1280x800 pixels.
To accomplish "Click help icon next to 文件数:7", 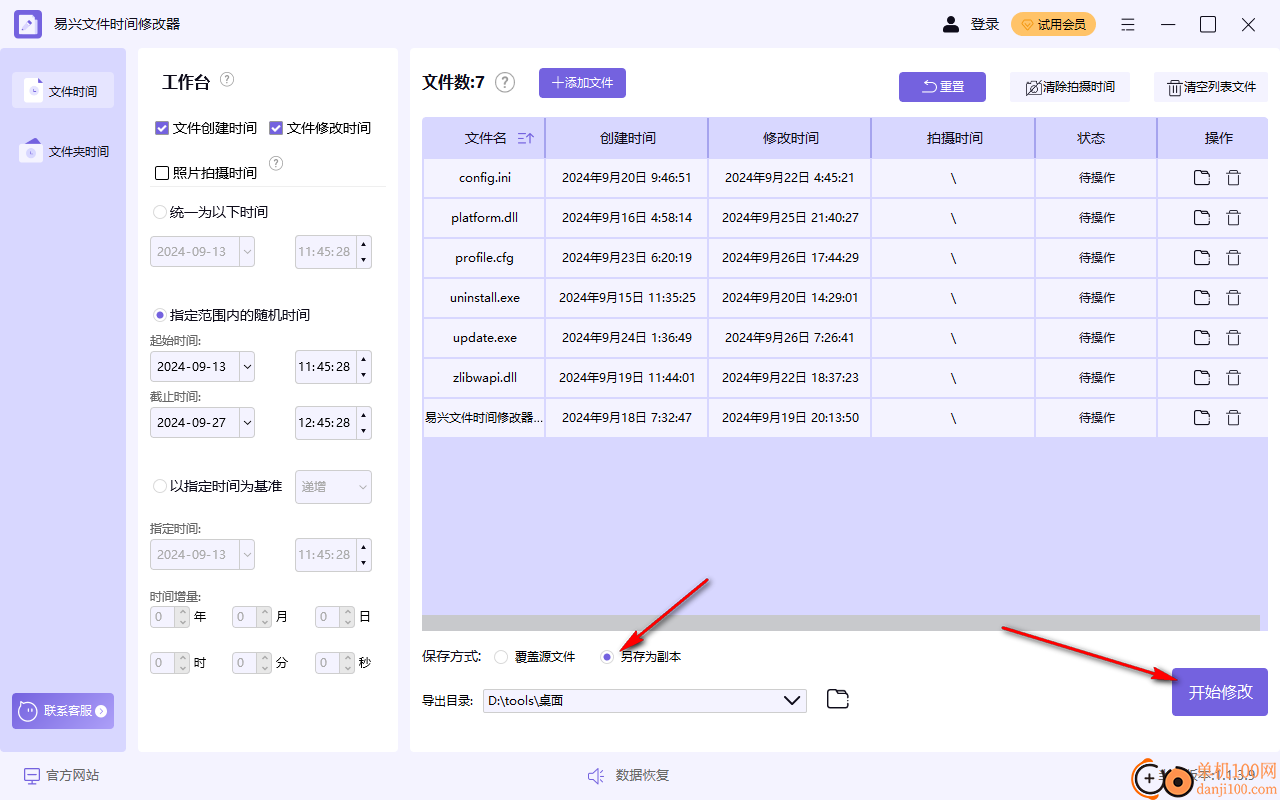I will (505, 83).
